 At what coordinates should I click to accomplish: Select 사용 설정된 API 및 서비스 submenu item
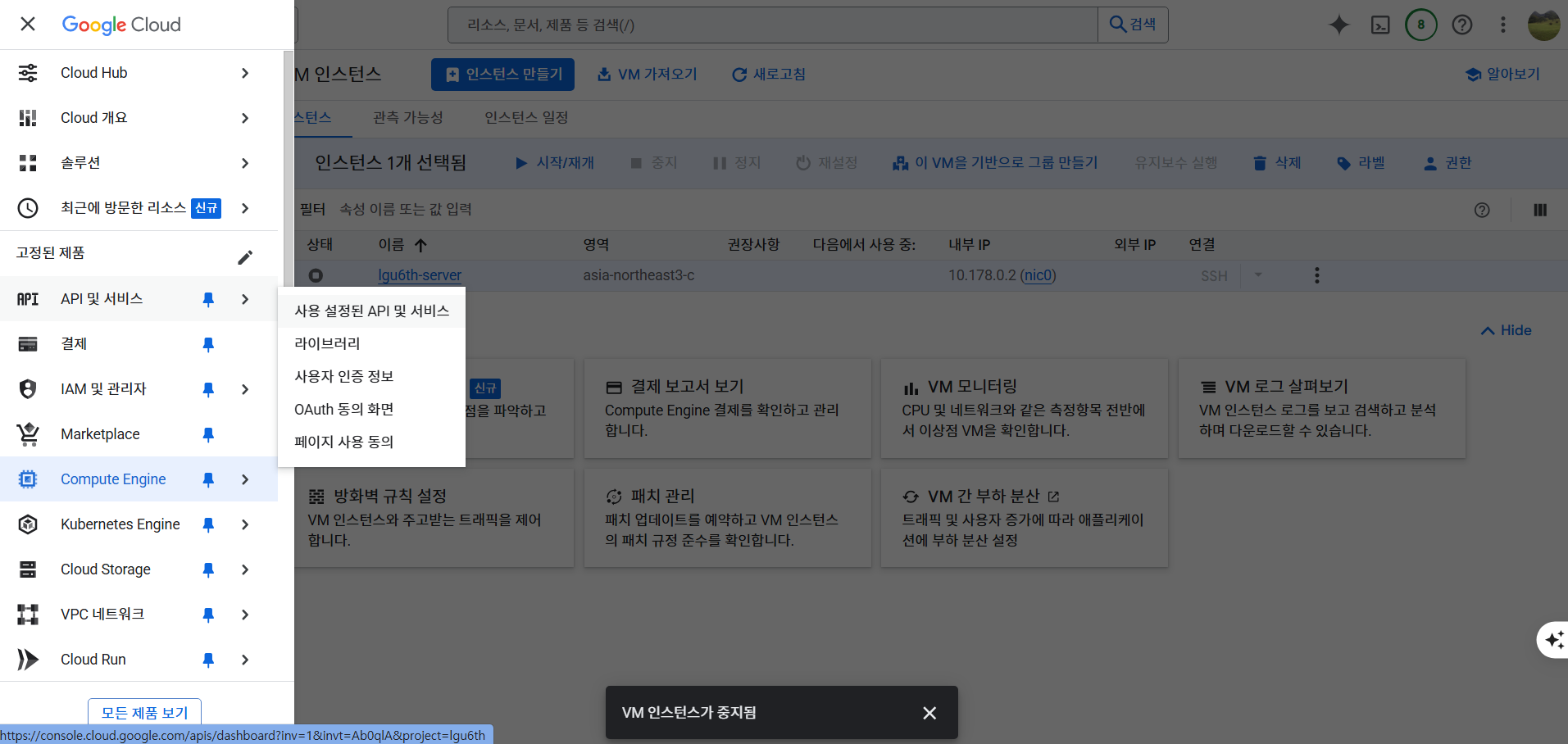tap(371, 311)
